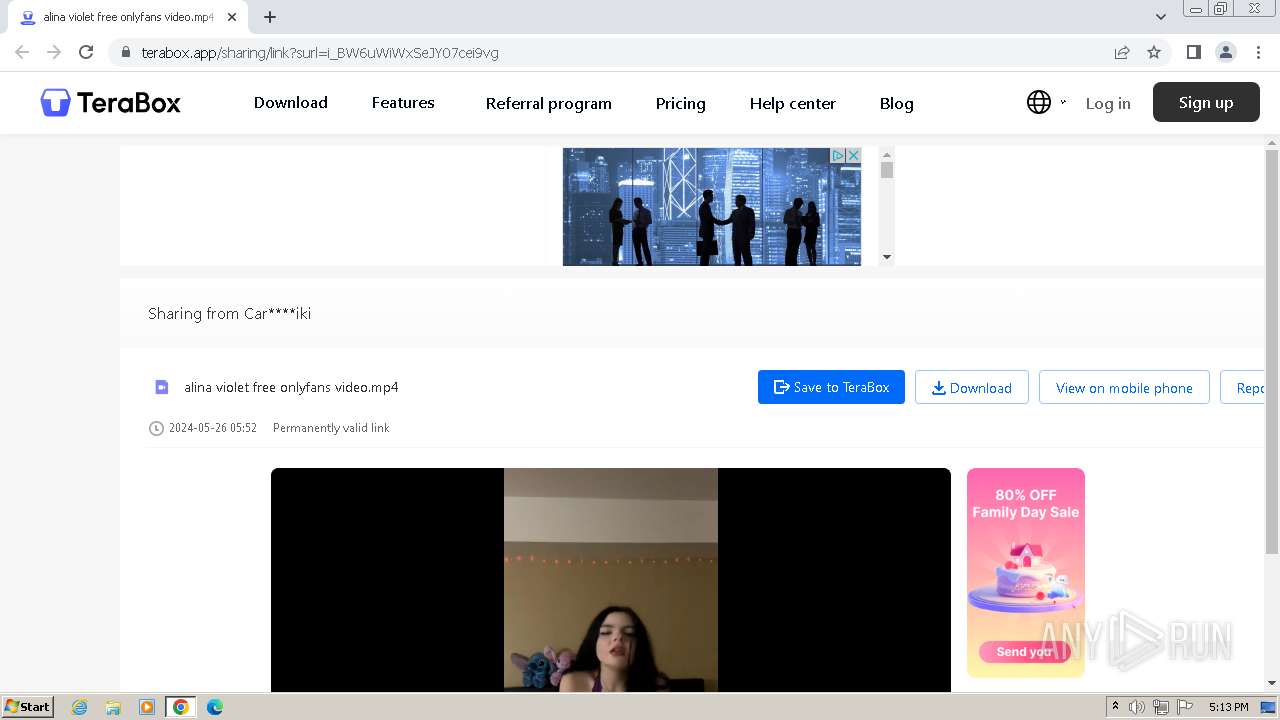Open the Windows Start menu
The height and width of the screenshot is (720, 1280).
[28, 706]
